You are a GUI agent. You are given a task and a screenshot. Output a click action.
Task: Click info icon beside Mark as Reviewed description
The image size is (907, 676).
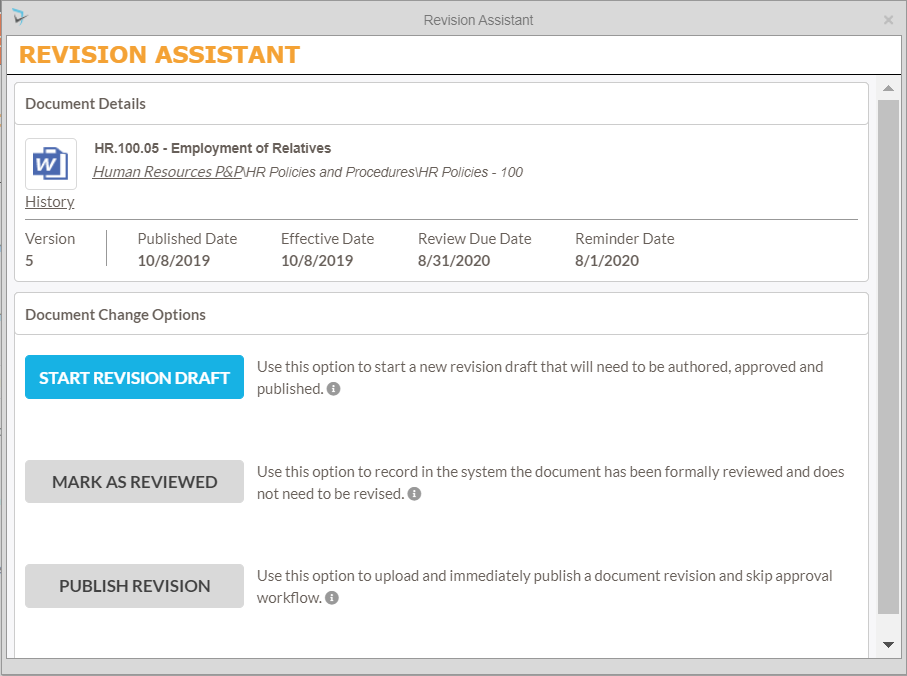coord(415,494)
